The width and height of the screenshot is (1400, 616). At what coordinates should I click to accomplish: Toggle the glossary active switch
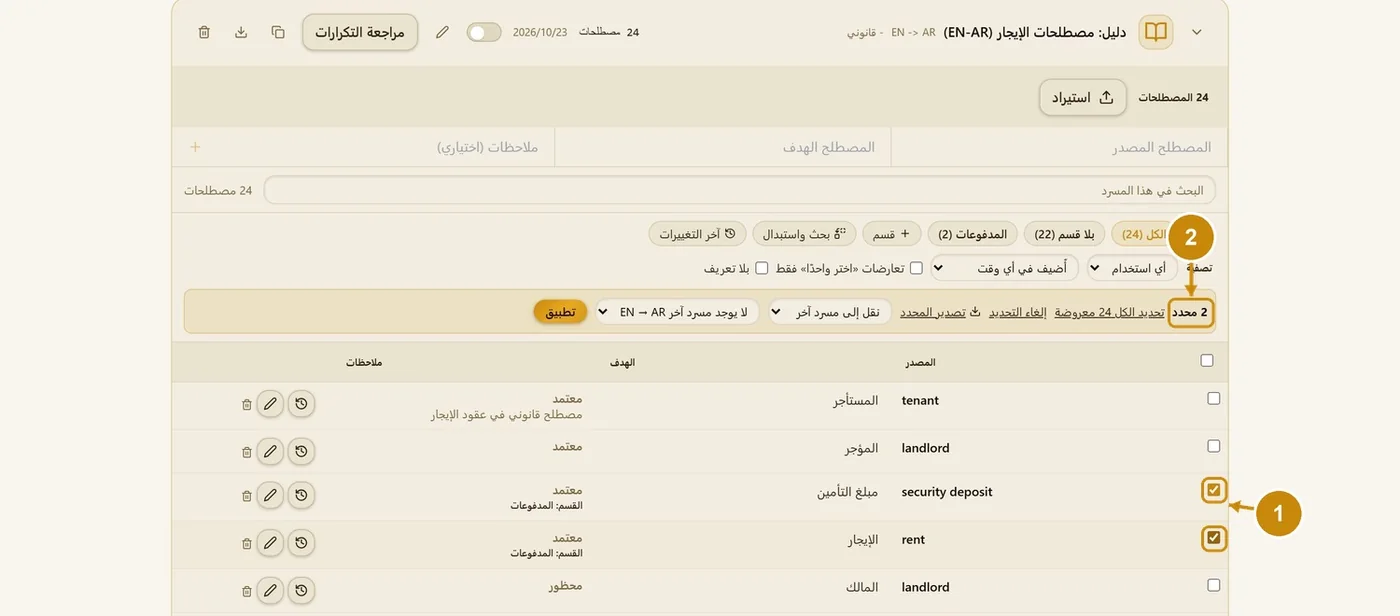click(x=484, y=32)
